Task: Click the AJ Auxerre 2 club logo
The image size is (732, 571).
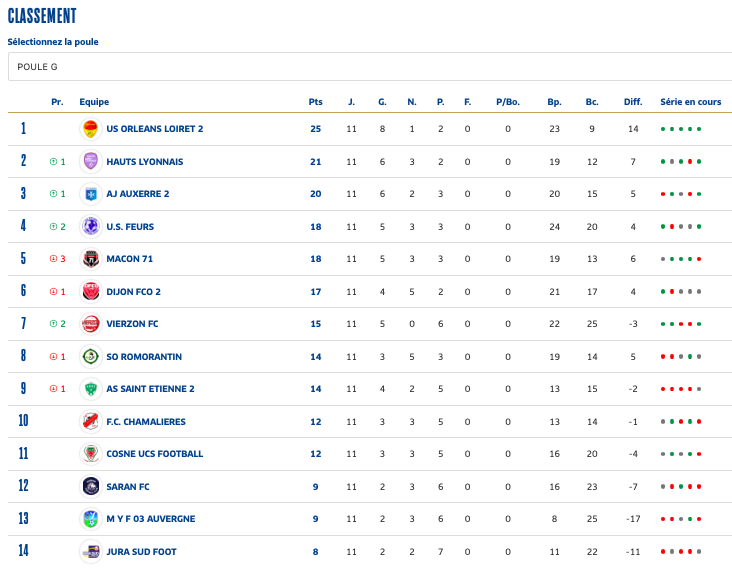Action: point(90,194)
